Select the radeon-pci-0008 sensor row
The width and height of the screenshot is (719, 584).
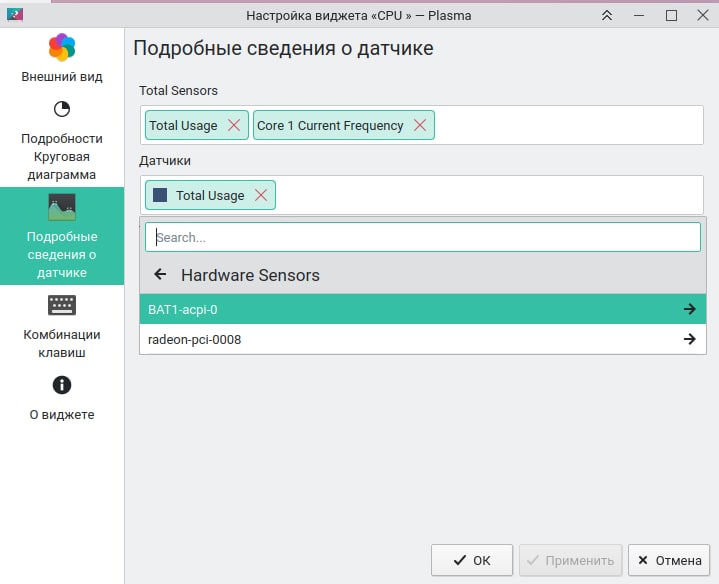[x=423, y=339]
